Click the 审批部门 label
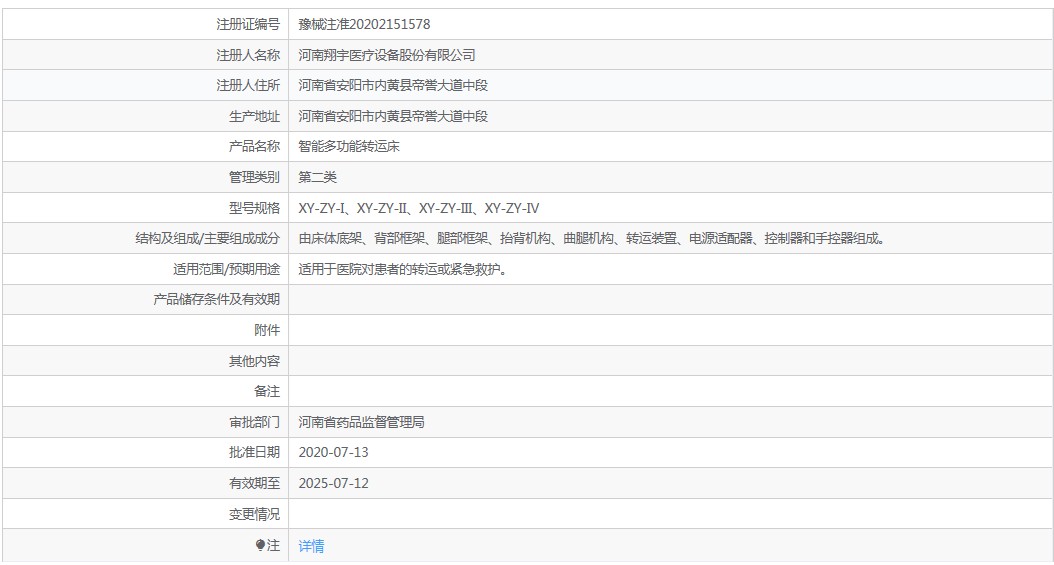This screenshot has height=565, width=1054. [254, 423]
